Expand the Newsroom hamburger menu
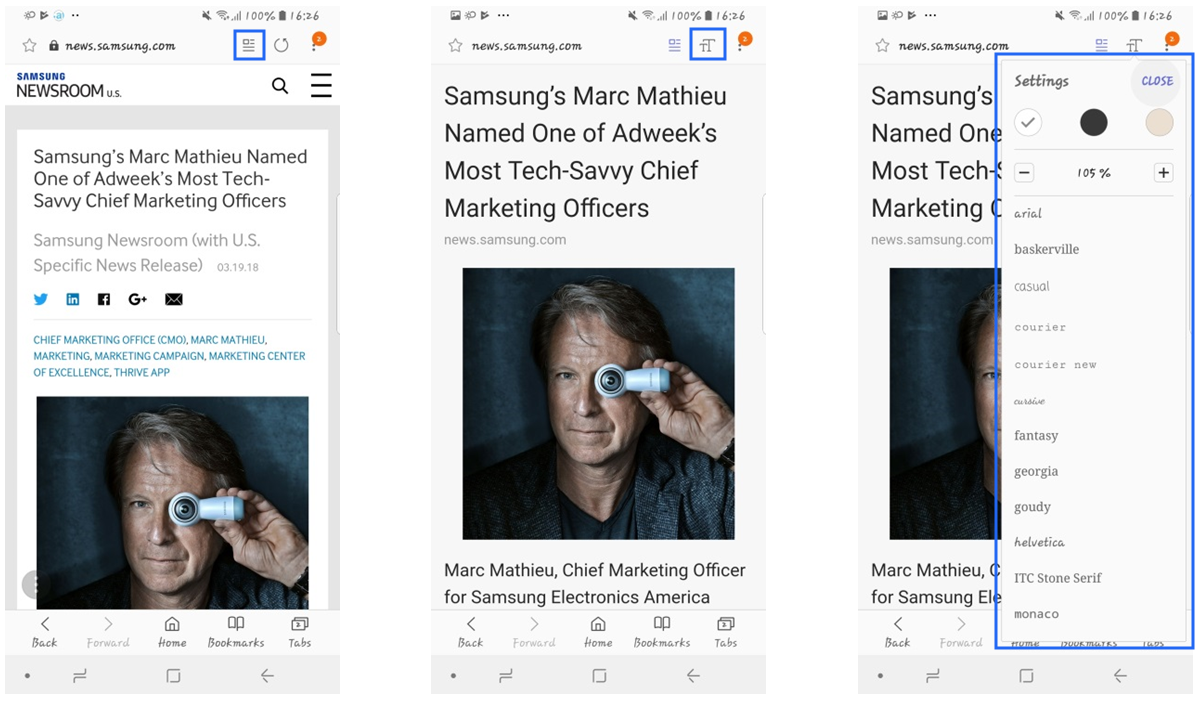The height and width of the screenshot is (703, 1200). click(321, 86)
